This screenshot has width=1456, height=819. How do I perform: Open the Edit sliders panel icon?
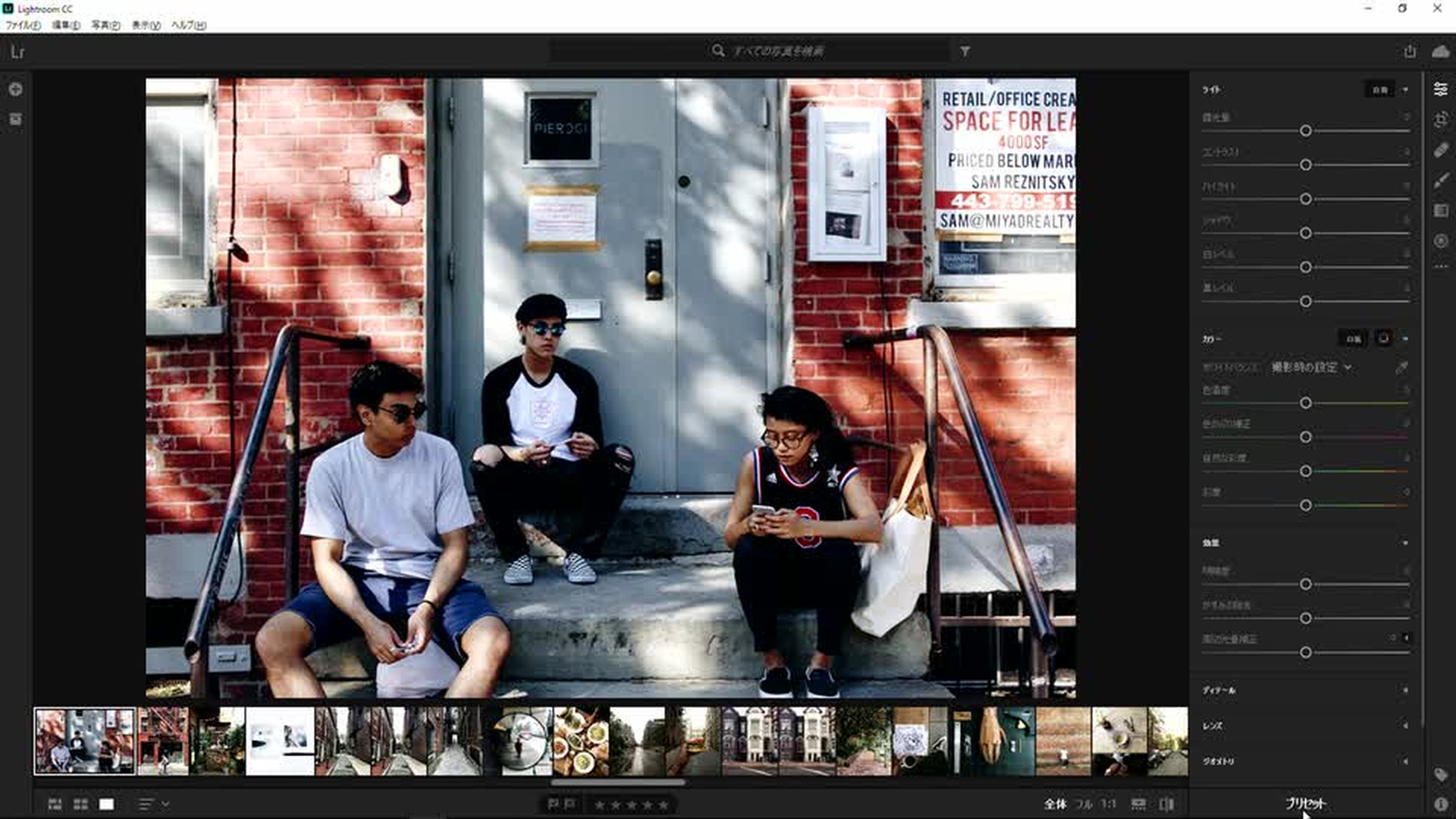(1441, 89)
